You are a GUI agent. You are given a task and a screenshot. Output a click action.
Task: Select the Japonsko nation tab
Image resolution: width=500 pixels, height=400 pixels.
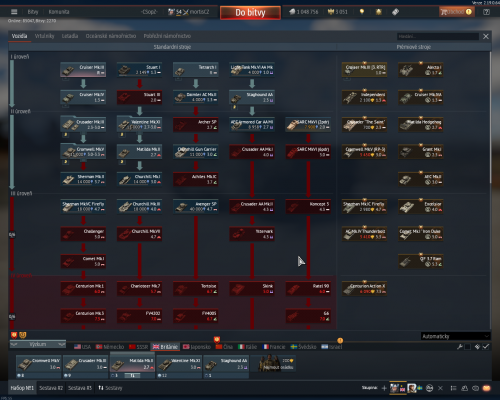point(197,347)
